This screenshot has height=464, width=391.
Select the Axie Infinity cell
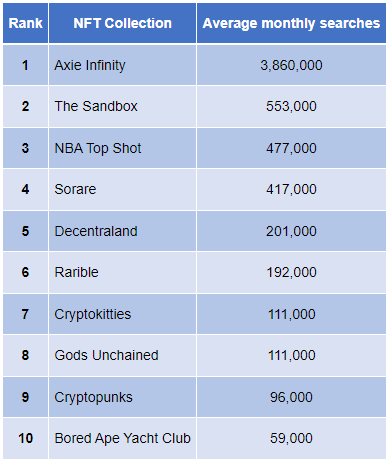pos(122,65)
